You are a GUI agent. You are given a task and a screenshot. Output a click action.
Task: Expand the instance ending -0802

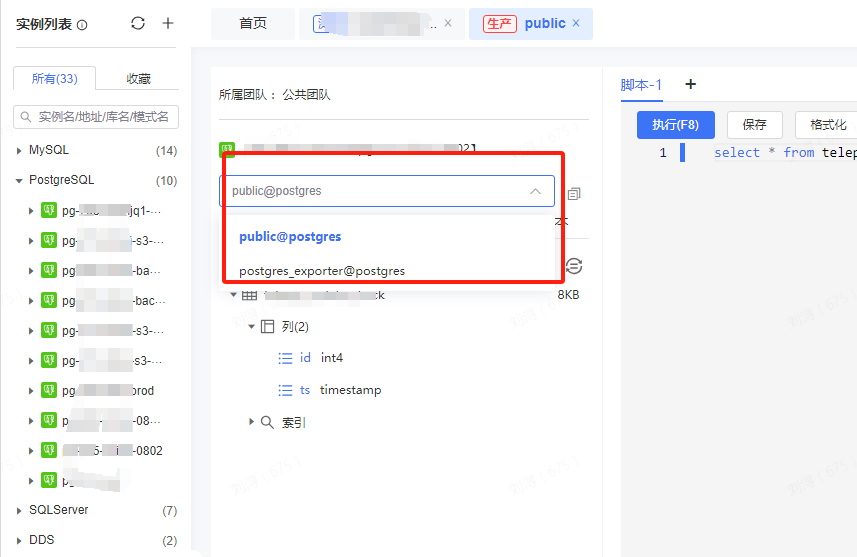click(31, 450)
